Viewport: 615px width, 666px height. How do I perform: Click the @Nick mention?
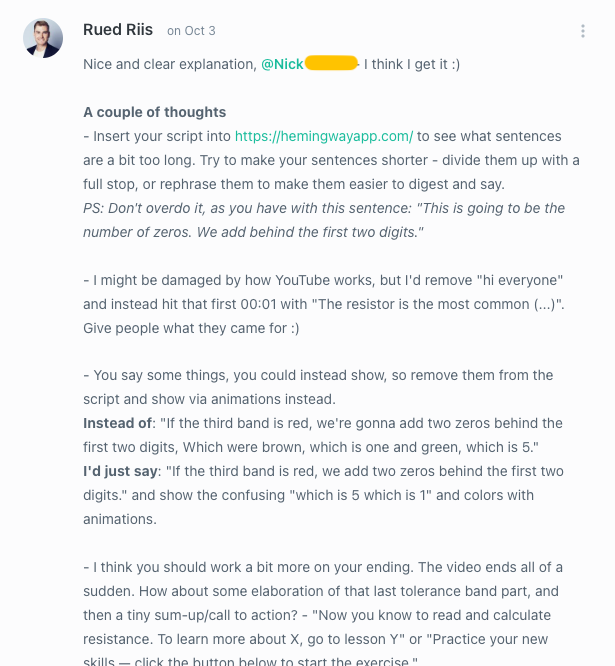point(282,64)
